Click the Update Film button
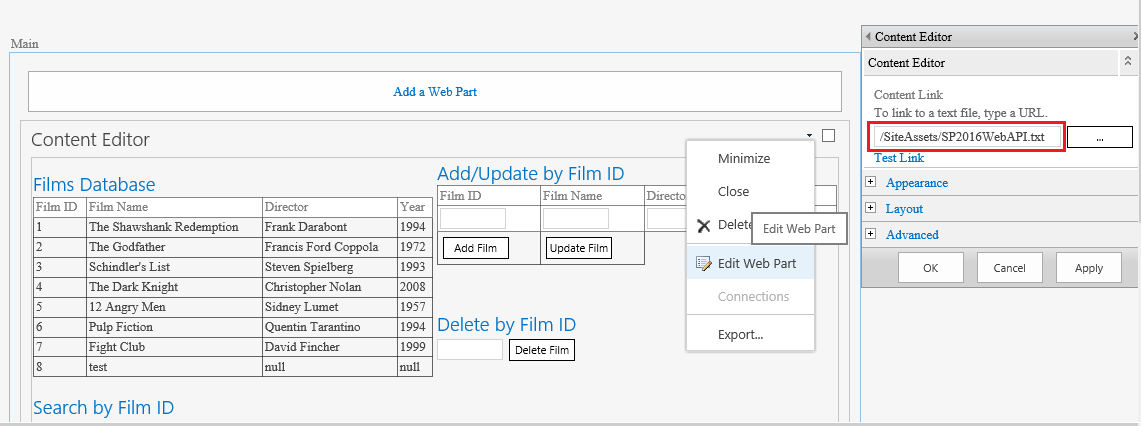The image size is (1141, 426). (x=579, y=248)
